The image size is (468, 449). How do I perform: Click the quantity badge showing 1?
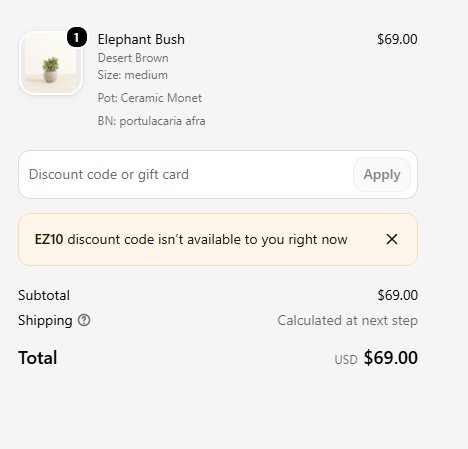(x=77, y=37)
